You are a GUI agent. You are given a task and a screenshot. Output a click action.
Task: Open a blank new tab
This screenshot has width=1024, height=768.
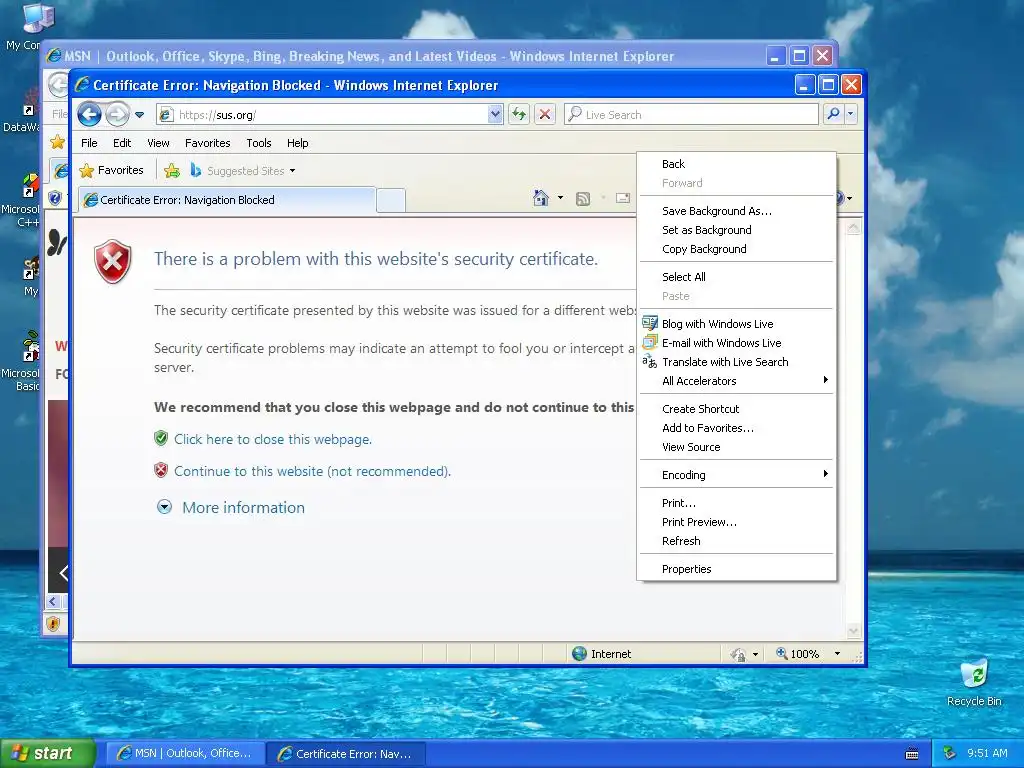coord(391,200)
